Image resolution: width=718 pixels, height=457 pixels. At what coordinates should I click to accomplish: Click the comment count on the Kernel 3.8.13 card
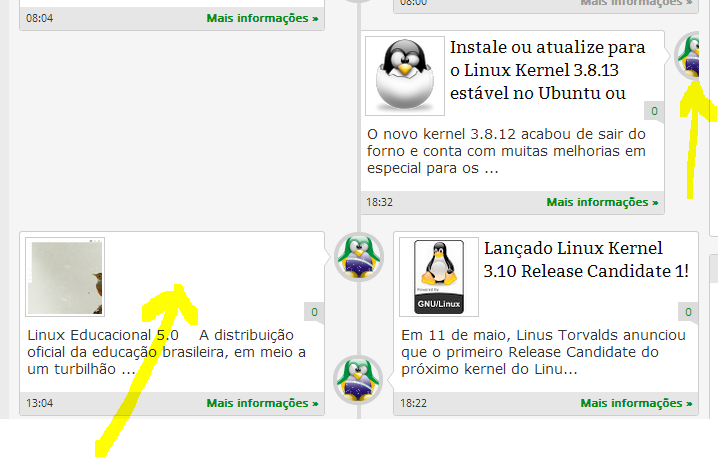point(654,111)
